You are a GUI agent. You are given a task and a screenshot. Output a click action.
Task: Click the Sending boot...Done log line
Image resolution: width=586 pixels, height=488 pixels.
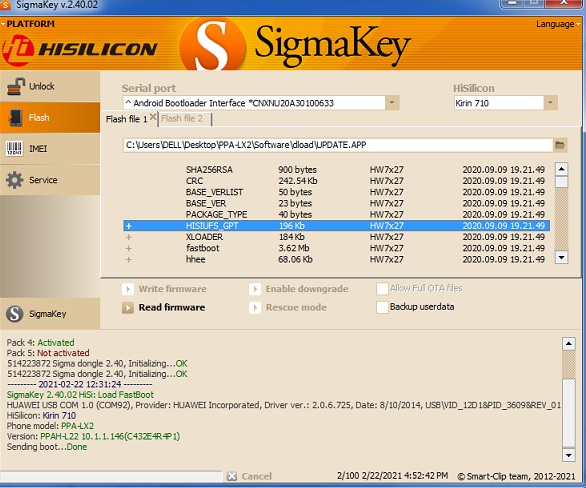pos(47,447)
